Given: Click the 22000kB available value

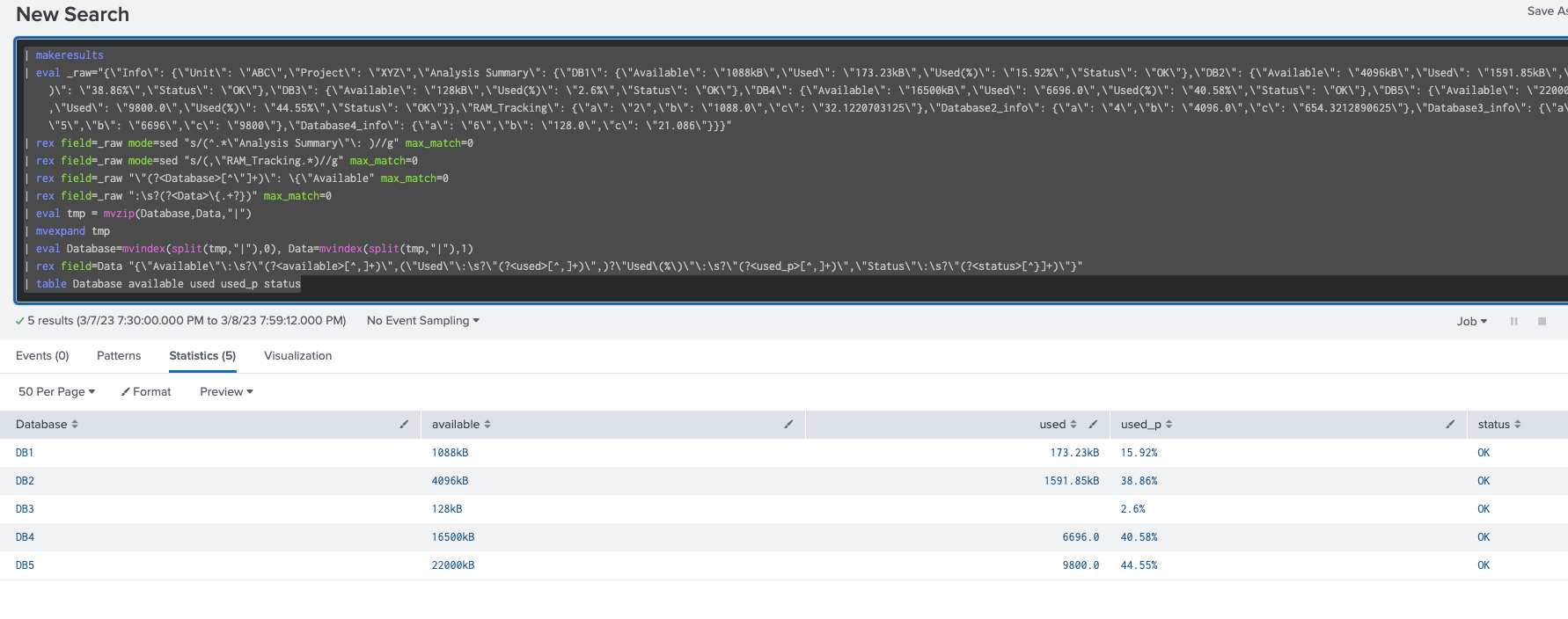Looking at the screenshot, I should (x=453, y=565).
